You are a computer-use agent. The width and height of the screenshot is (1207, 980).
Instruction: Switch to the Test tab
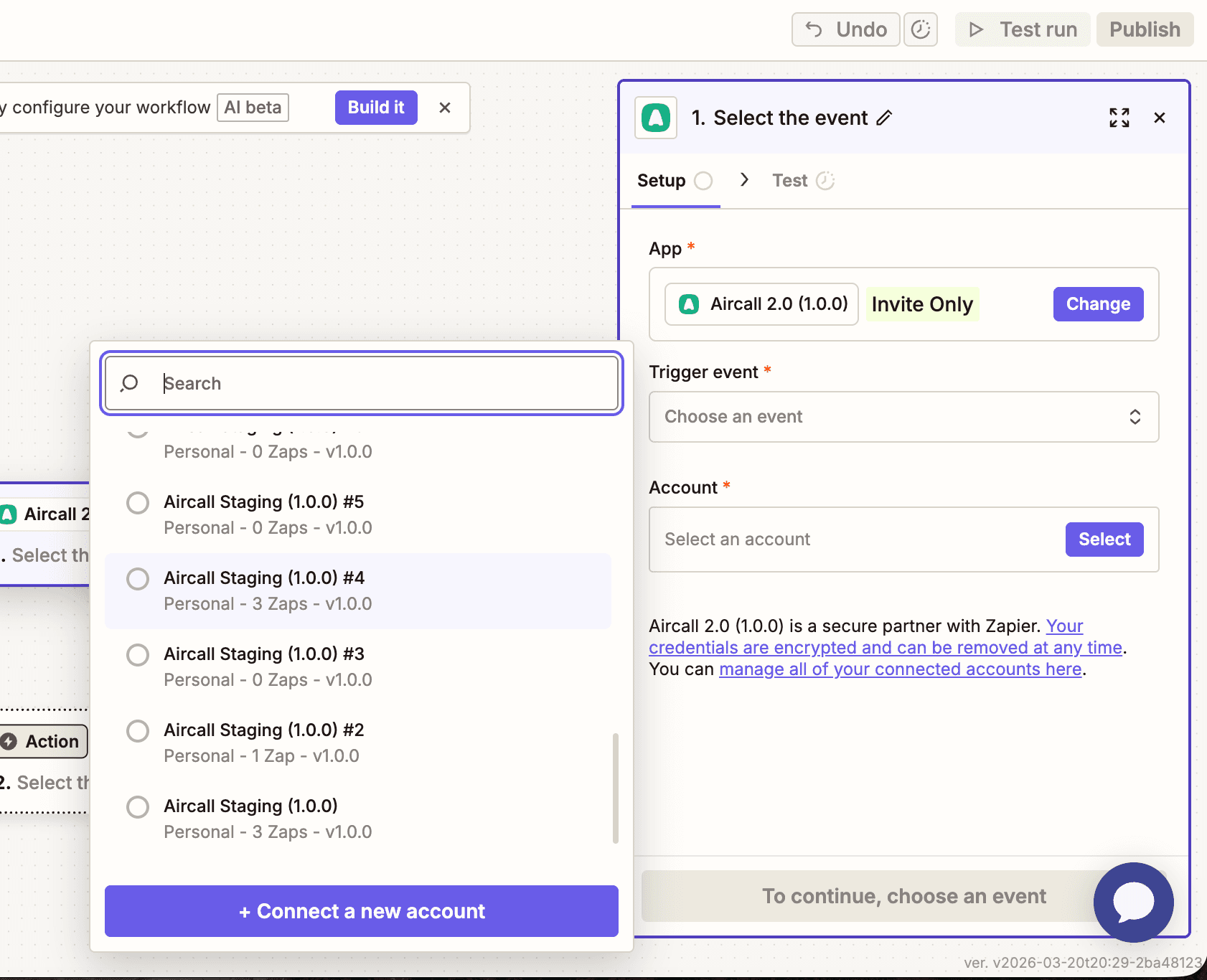tap(789, 180)
